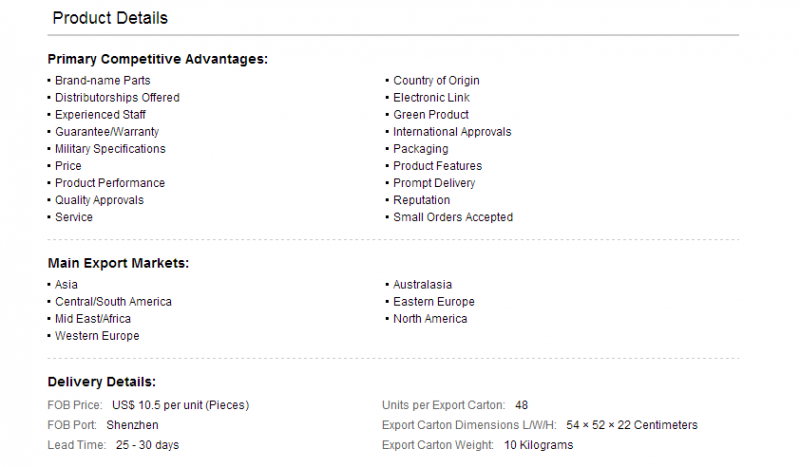The height and width of the screenshot is (467, 800).
Task: Click Product Performance item
Action: 110,183
